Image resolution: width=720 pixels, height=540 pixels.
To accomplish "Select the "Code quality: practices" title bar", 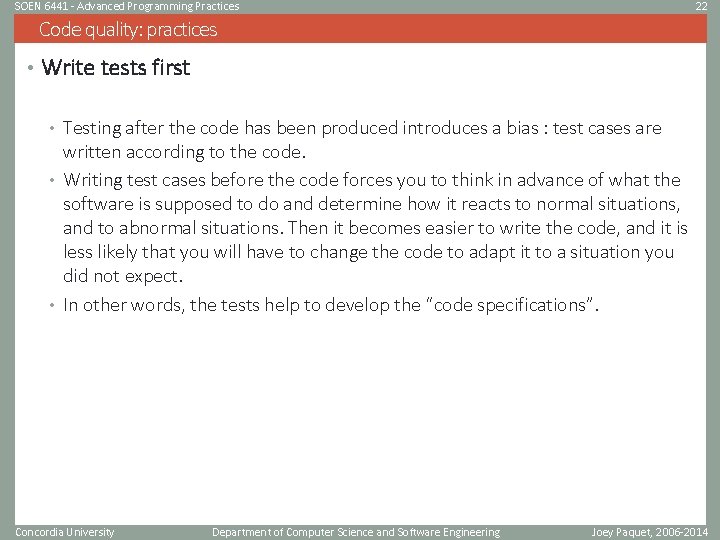I will click(x=128, y=29).
